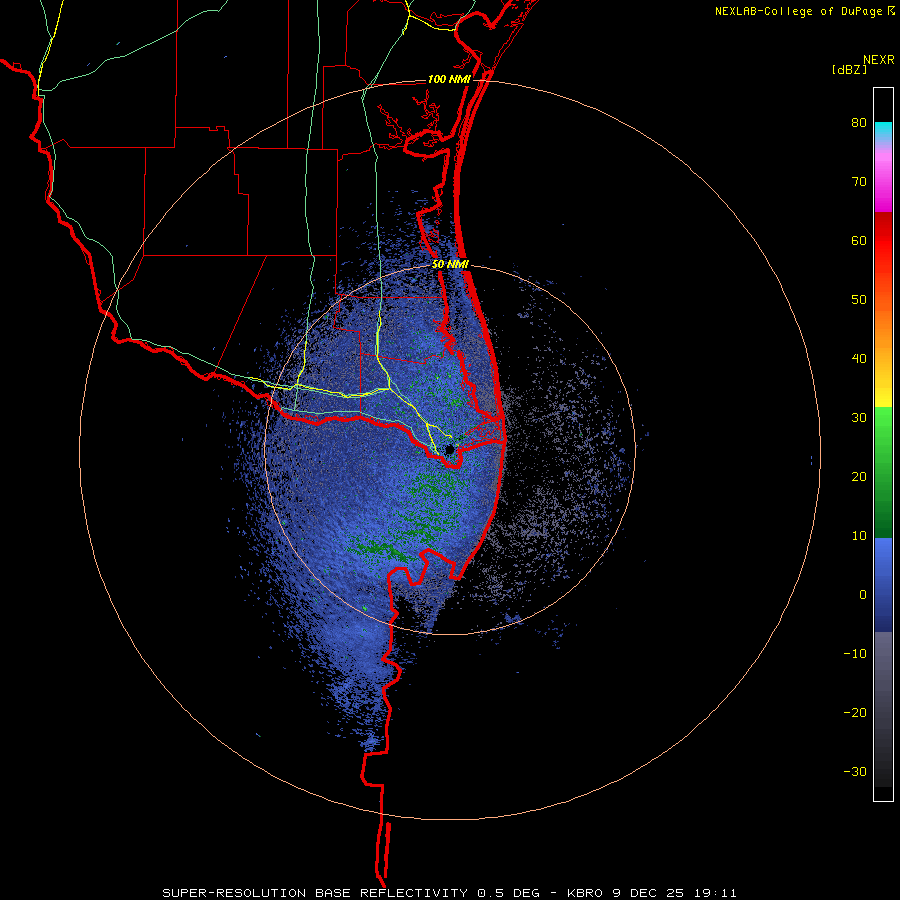Click the green segment of the color bar
The height and width of the screenshot is (900, 900).
[883, 472]
